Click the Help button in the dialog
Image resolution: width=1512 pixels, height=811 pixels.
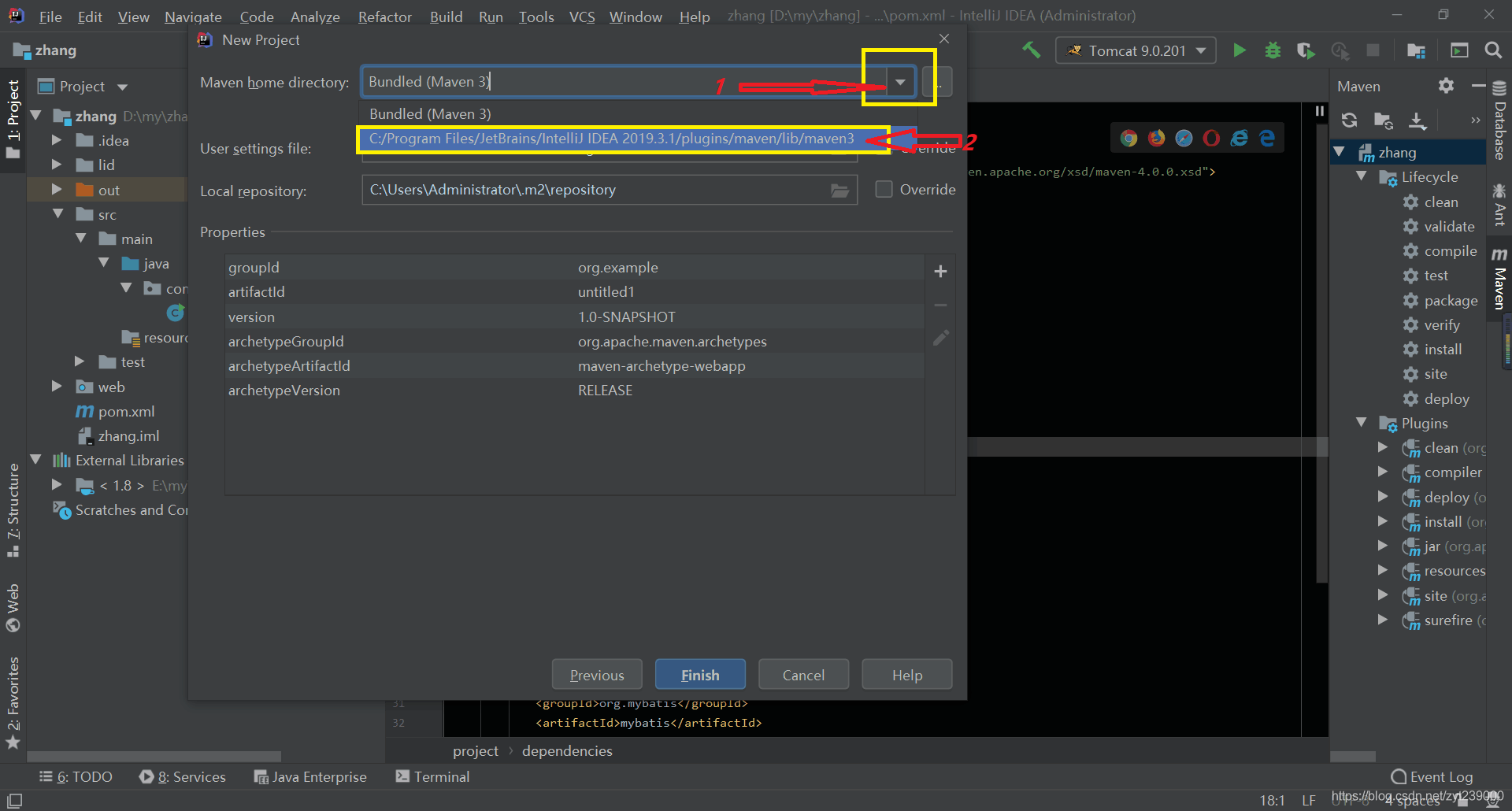coord(906,675)
